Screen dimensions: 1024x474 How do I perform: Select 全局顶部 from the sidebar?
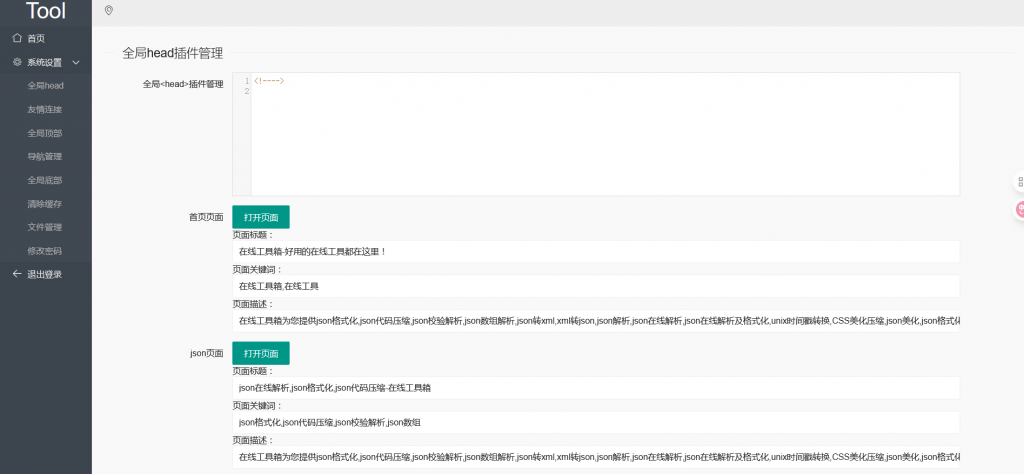click(45, 133)
